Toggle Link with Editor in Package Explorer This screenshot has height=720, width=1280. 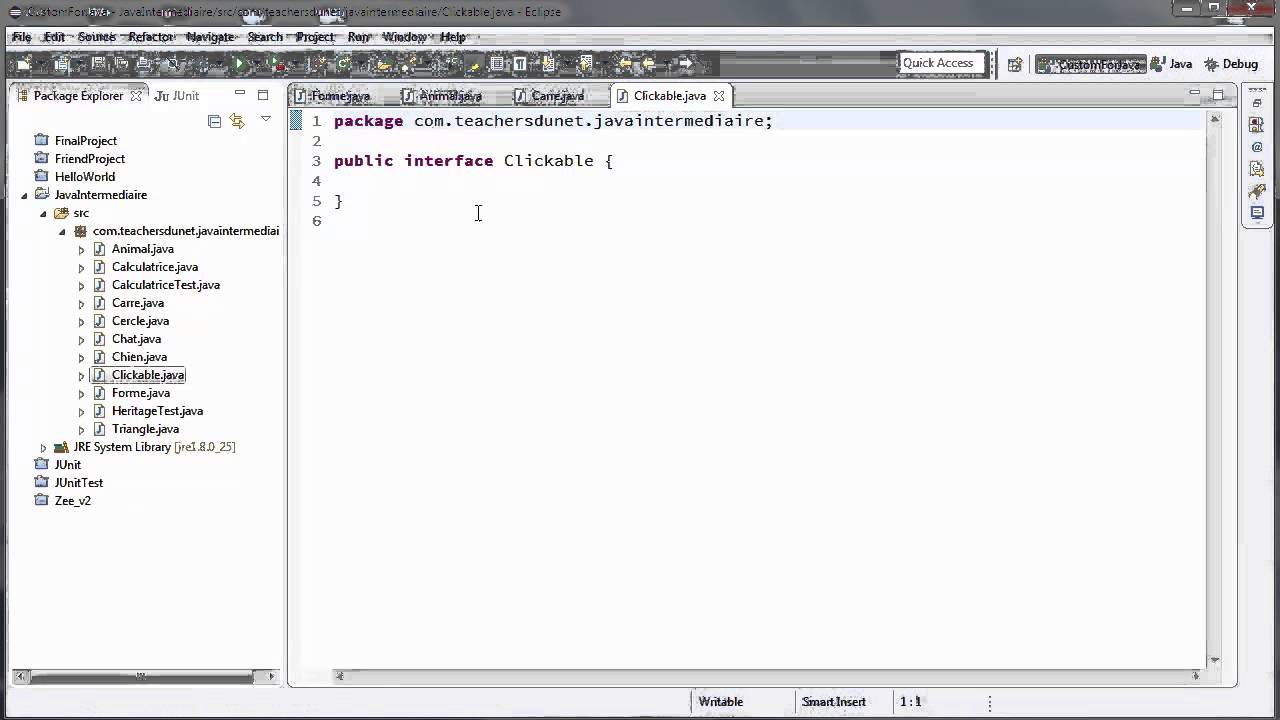pyautogui.click(x=237, y=121)
